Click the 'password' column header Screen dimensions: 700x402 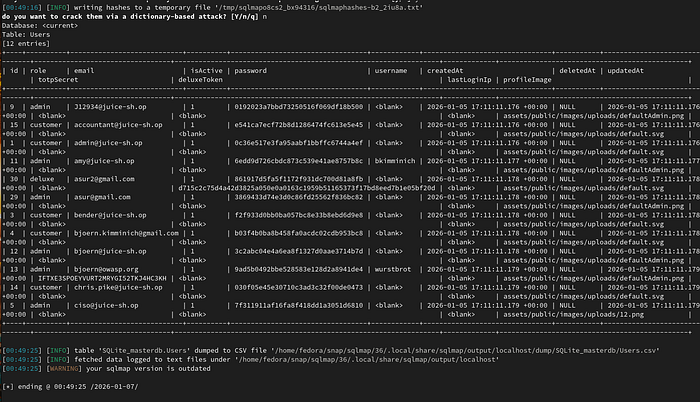point(250,71)
